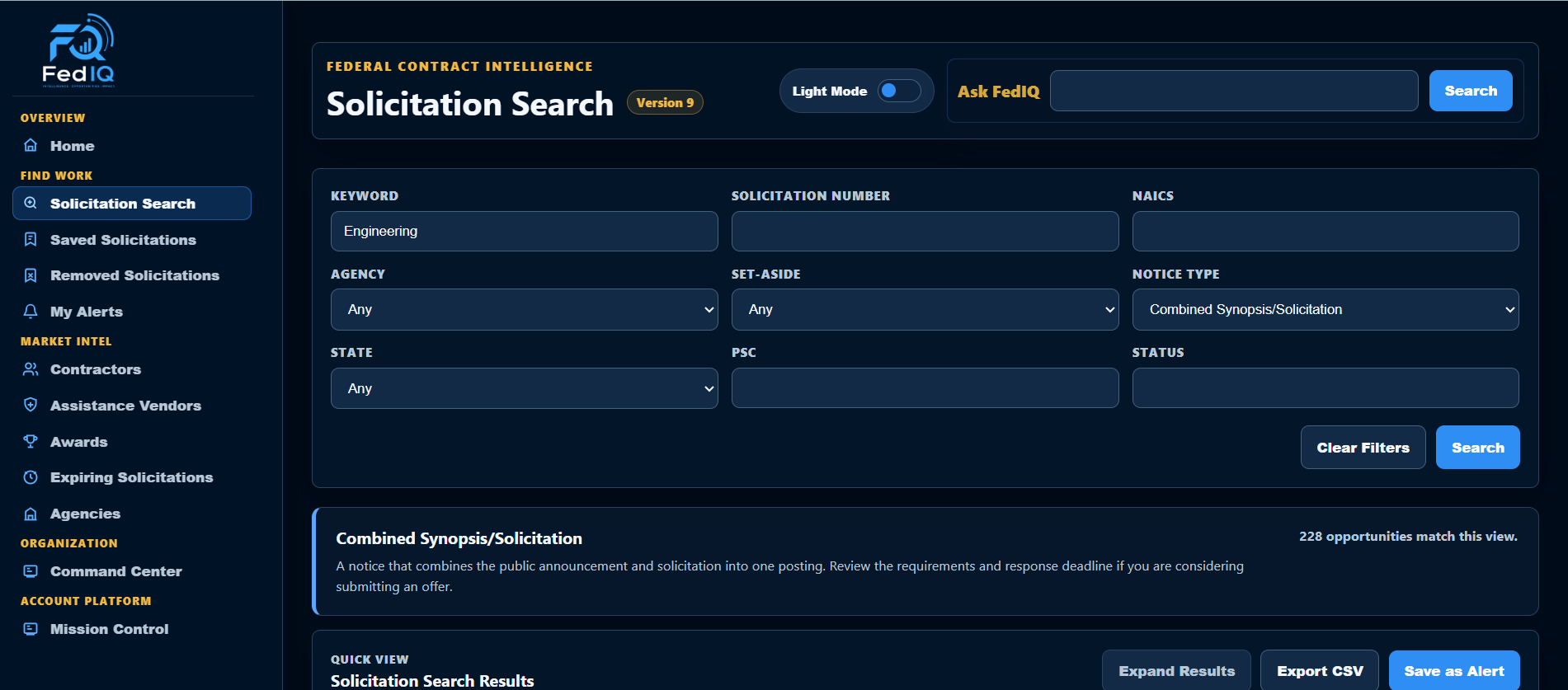Screen dimensions: 1568x690
Task: Click the Command Center panel icon
Action: pyautogui.click(x=31, y=571)
